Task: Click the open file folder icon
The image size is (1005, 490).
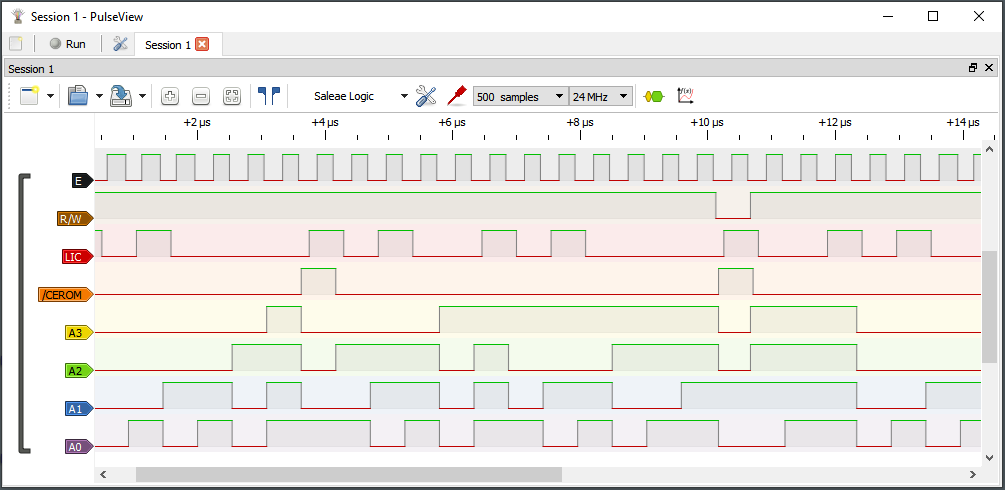Action: tap(78, 96)
